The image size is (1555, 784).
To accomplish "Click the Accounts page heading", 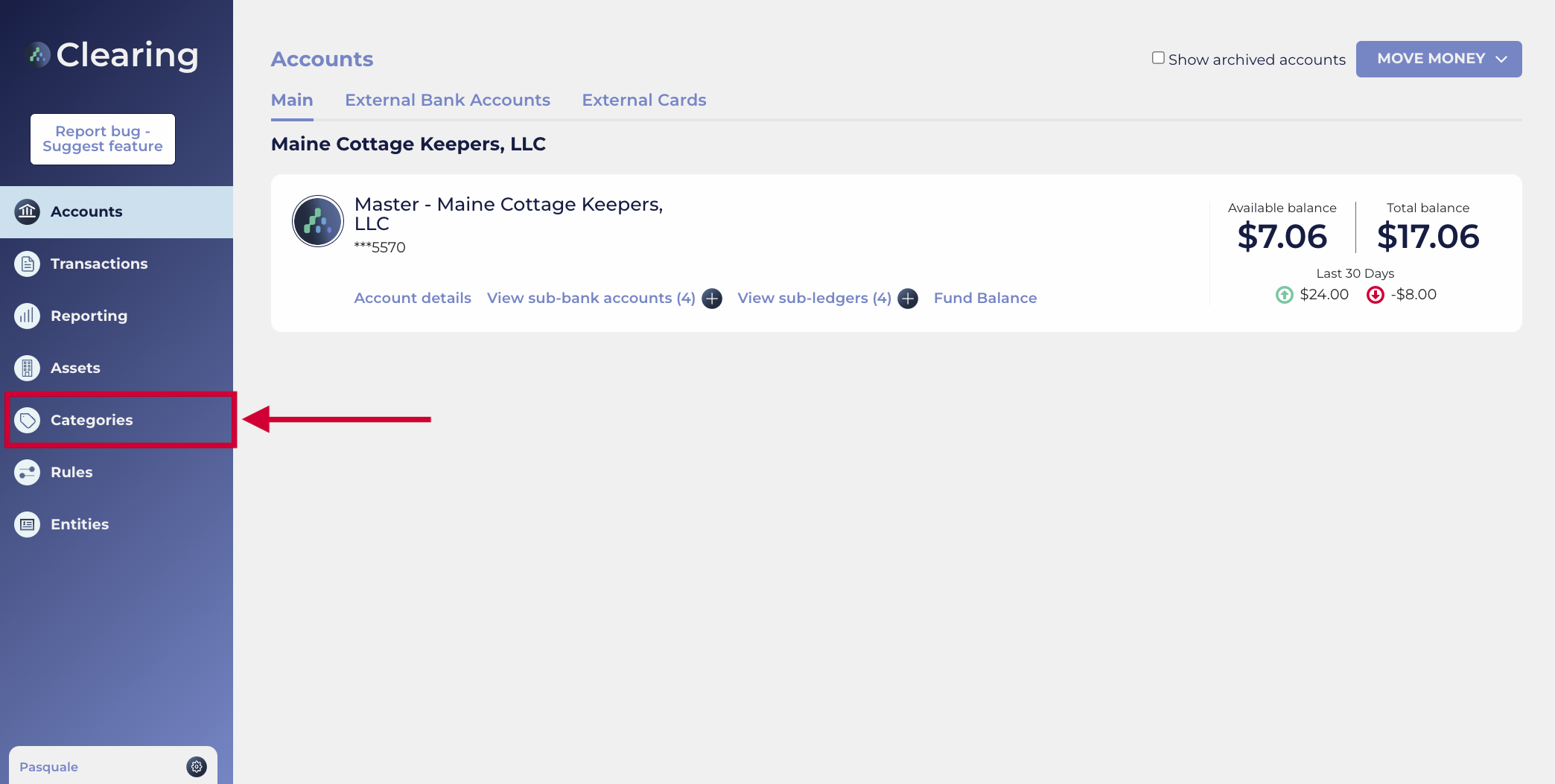I will (322, 59).
